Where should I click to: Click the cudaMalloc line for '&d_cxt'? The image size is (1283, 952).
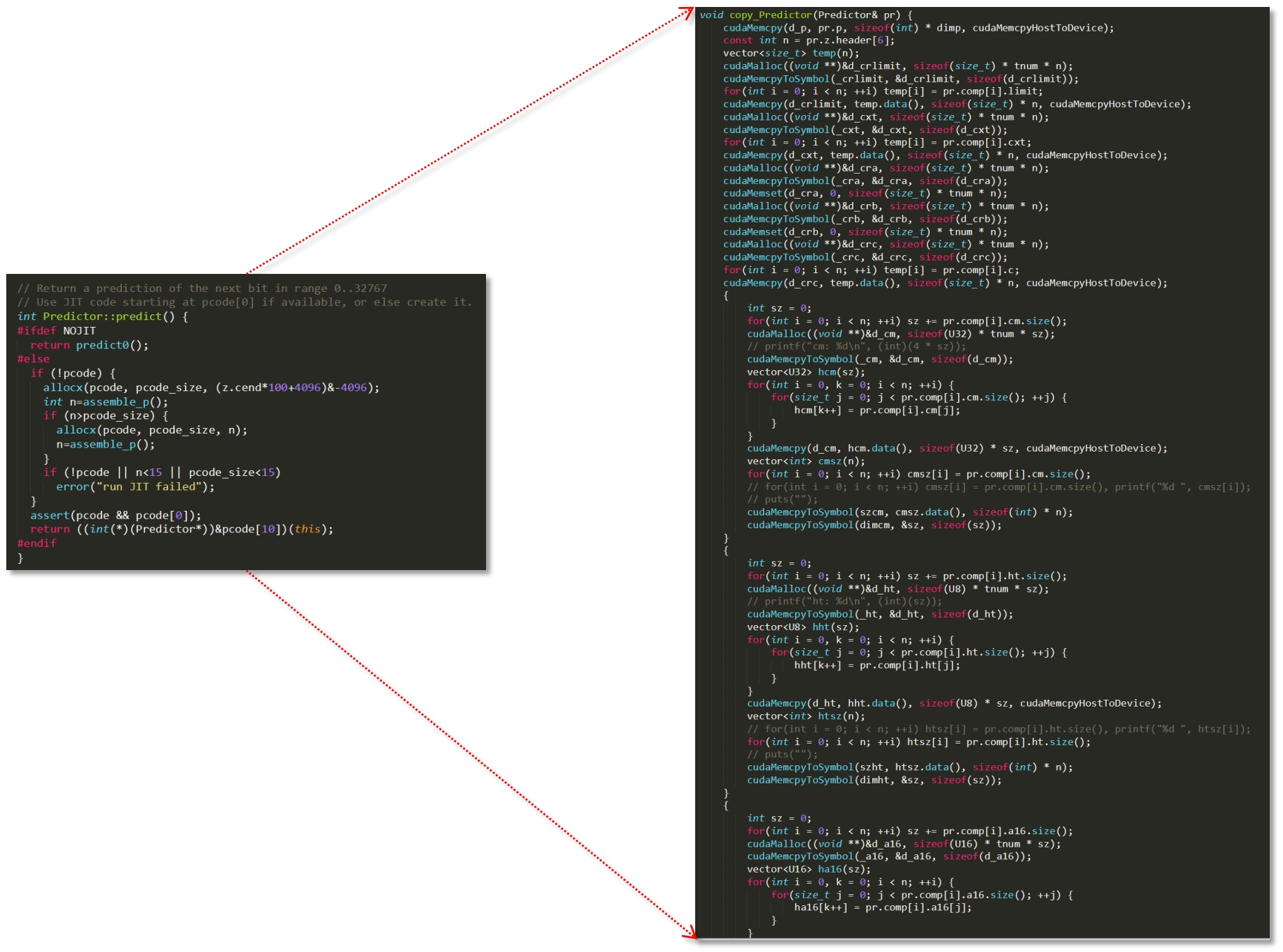point(886,117)
